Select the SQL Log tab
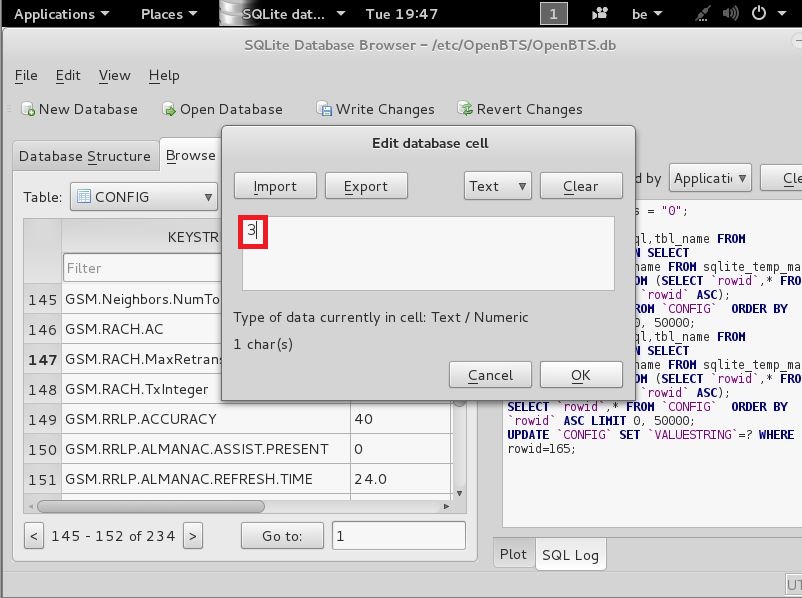Screen dimensions: 802x598 (570, 555)
